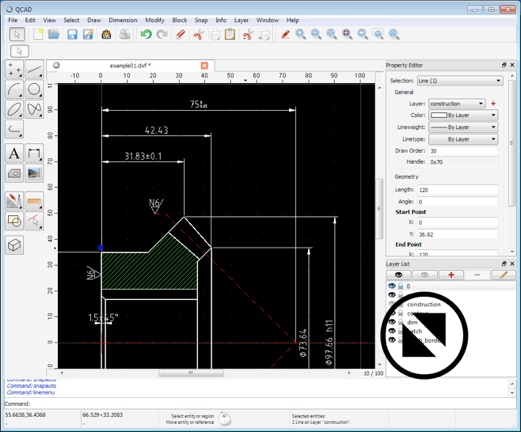
Task: Open the Selection Line (1) dropdown
Action: (x=460, y=81)
